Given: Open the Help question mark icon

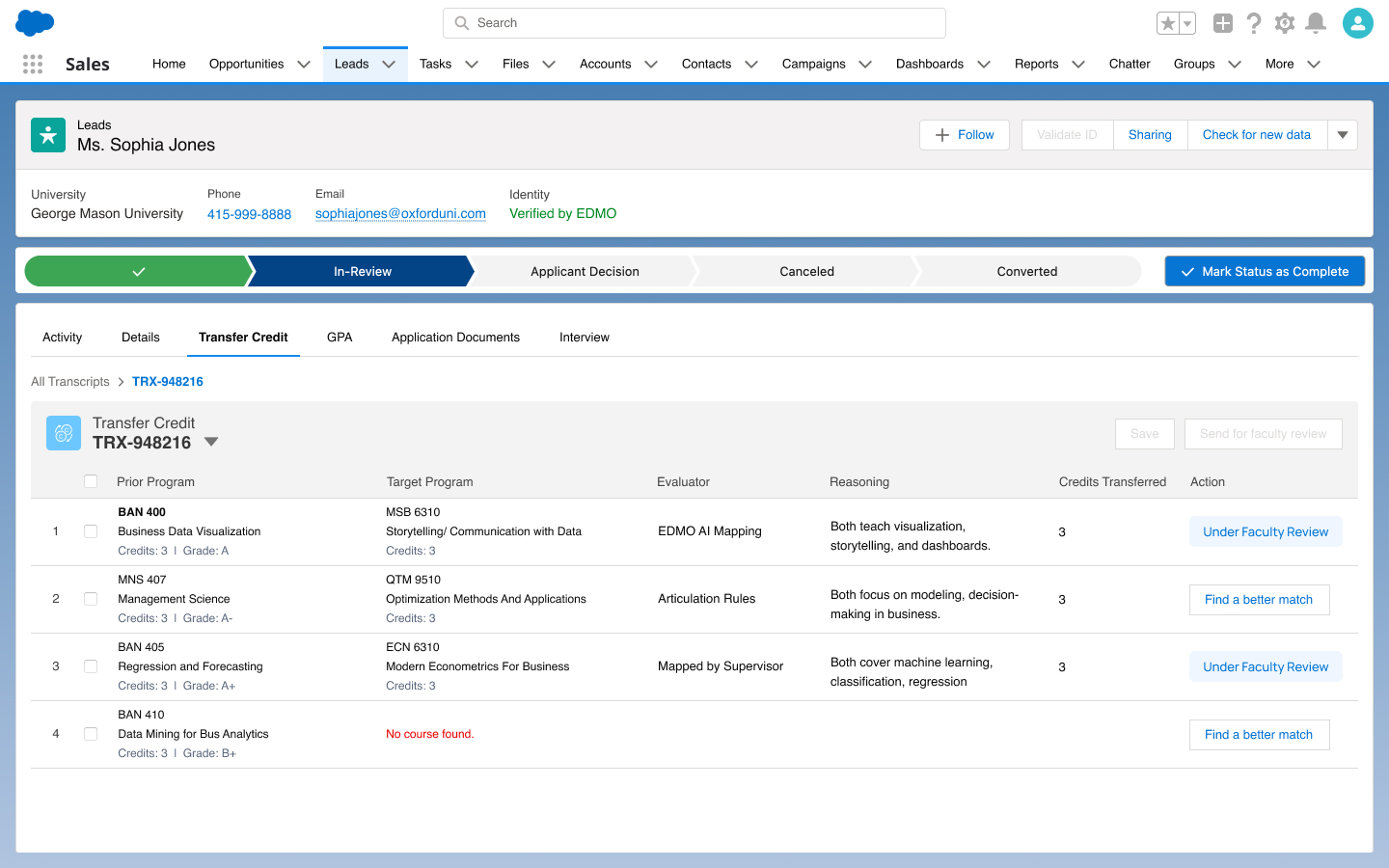Looking at the screenshot, I should click(1253, 23).
